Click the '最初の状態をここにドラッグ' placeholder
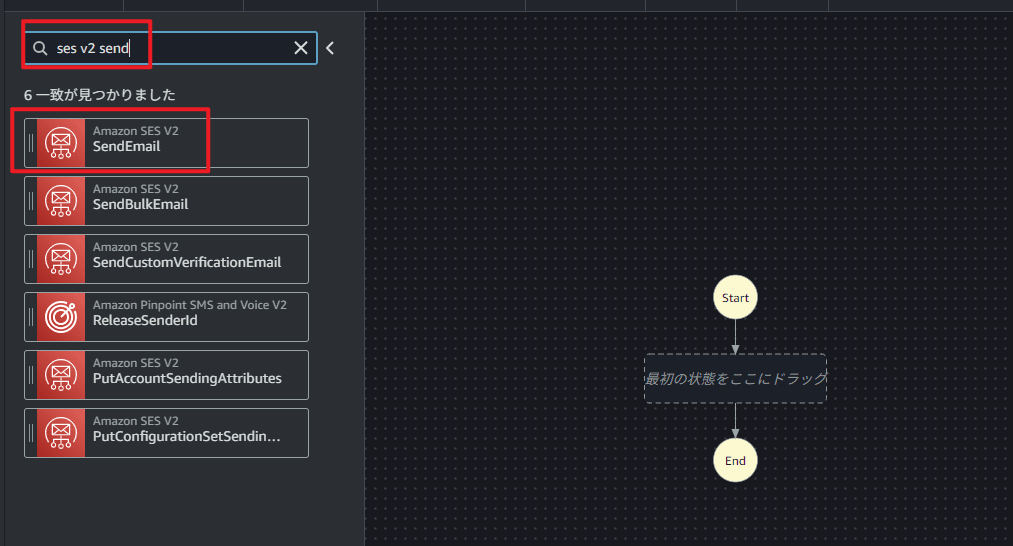Screen dimensions: 1013x546 point(735,379)
